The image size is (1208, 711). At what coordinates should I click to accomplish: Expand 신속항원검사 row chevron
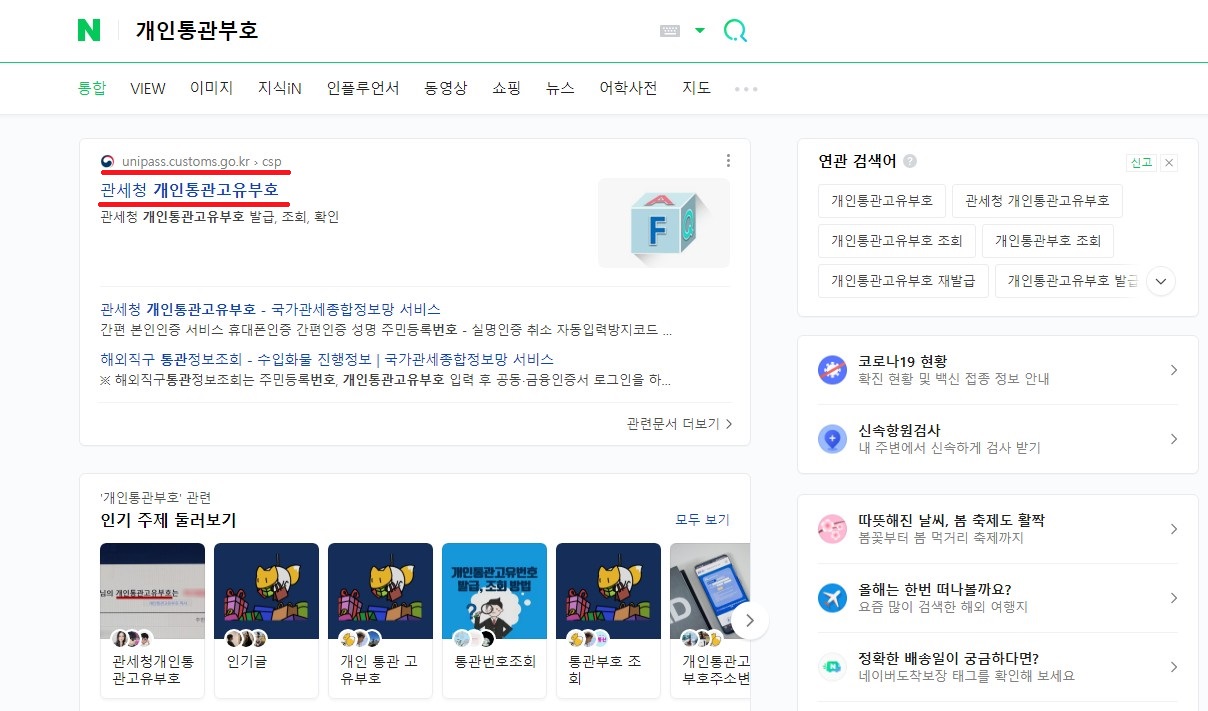pos(1174,439)
